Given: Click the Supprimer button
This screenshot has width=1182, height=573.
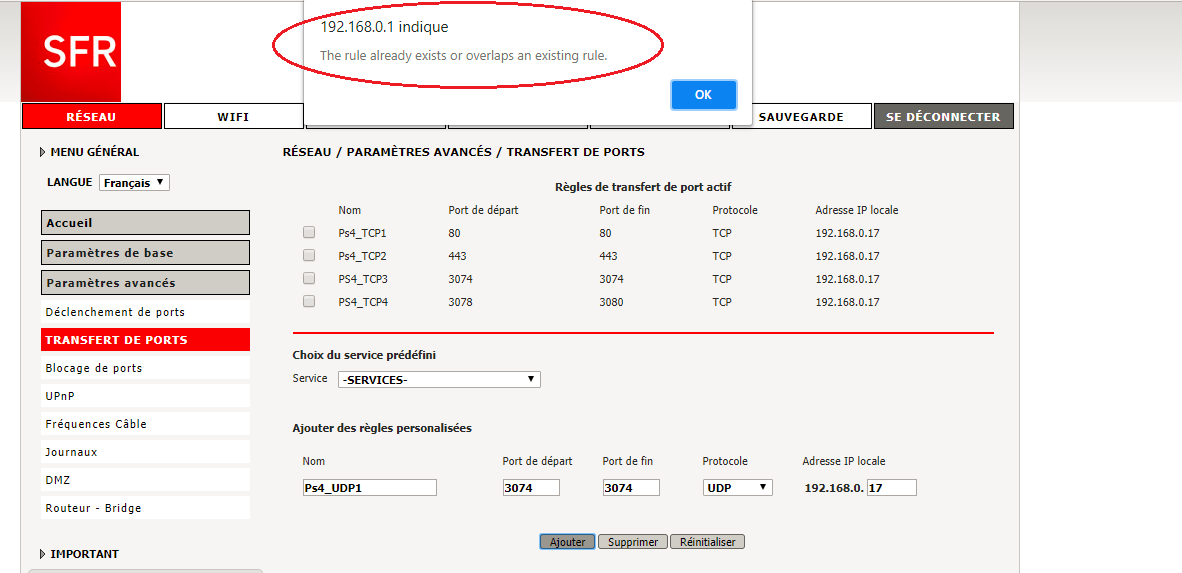Looking at the screenshot, I should pos(633,542).
